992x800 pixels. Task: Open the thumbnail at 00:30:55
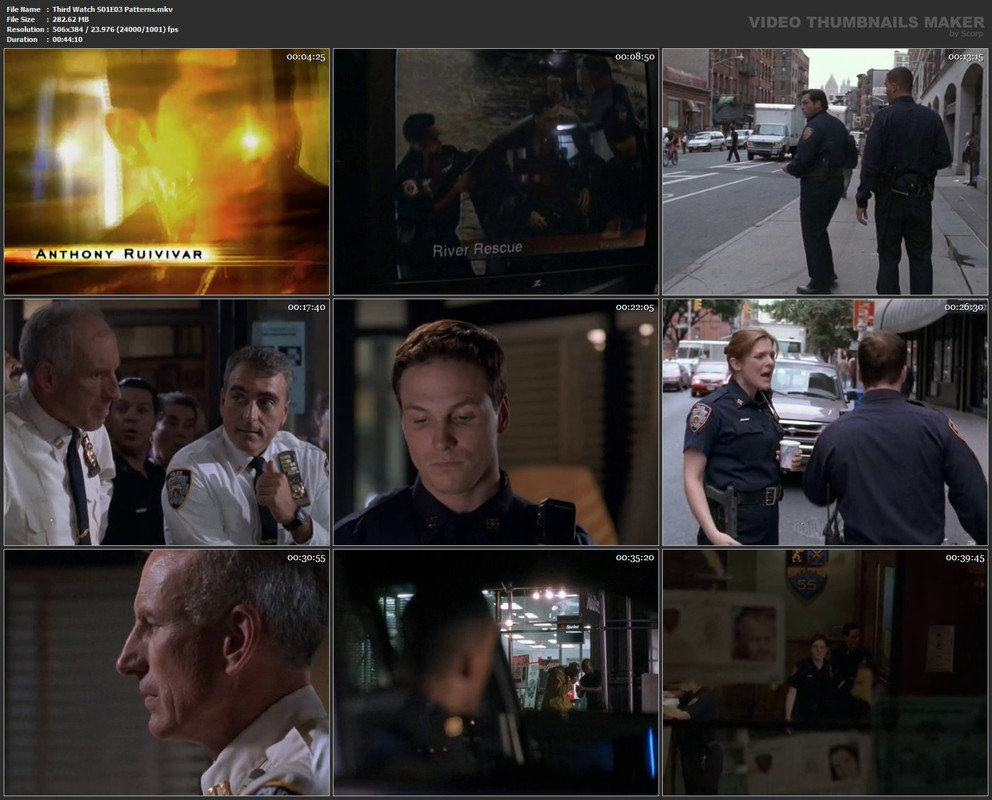(x=166, y=673)
